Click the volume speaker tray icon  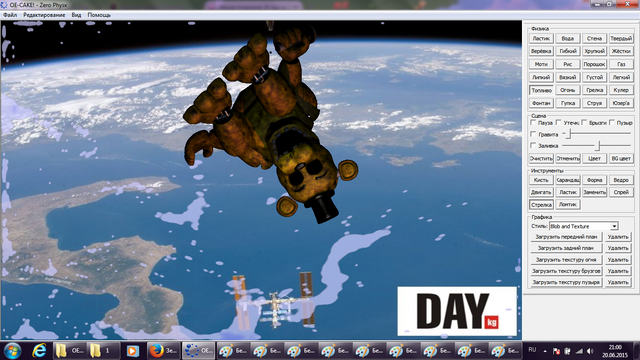click(x=590, y=351)
